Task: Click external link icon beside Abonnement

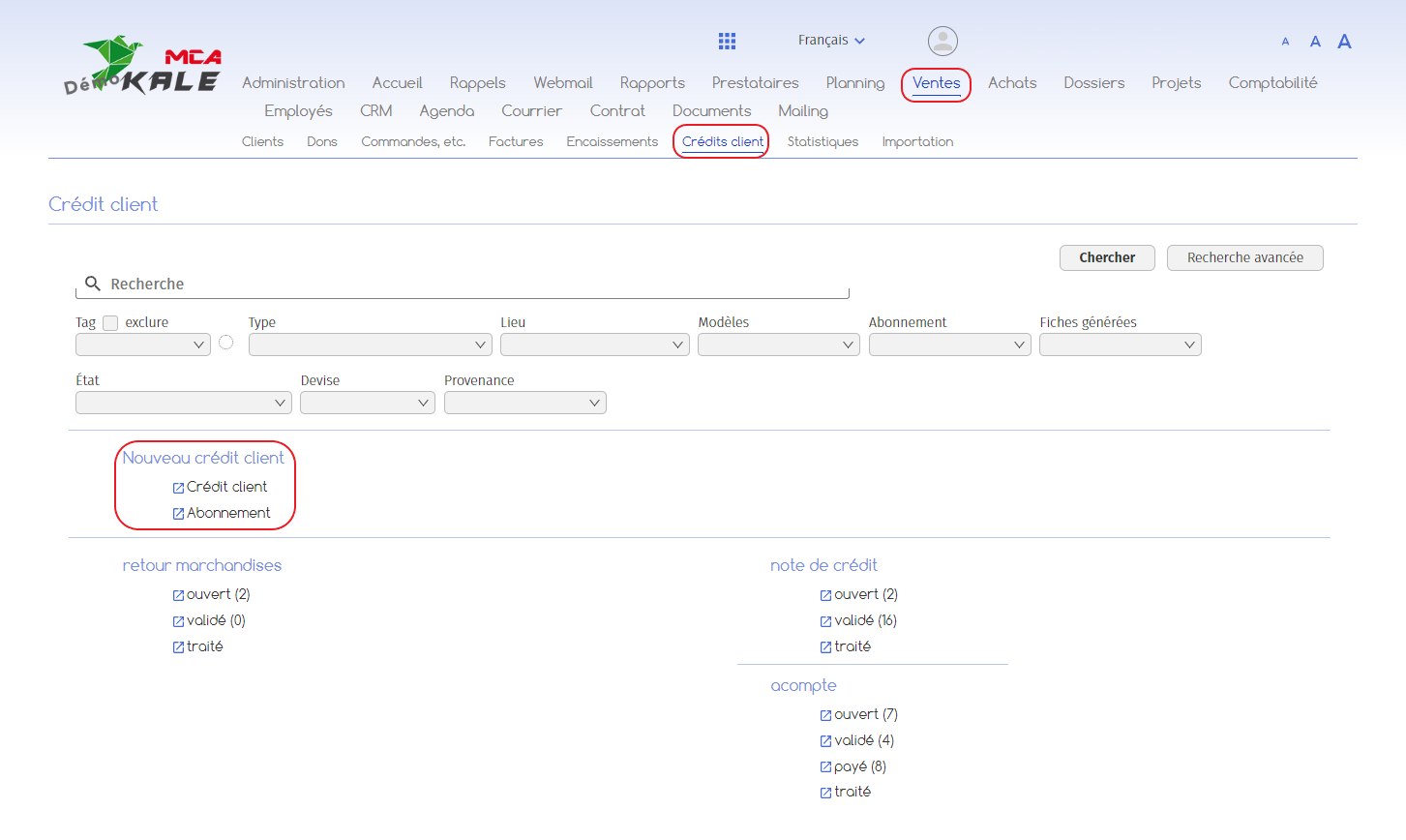Action: click(x=178, y=514)
